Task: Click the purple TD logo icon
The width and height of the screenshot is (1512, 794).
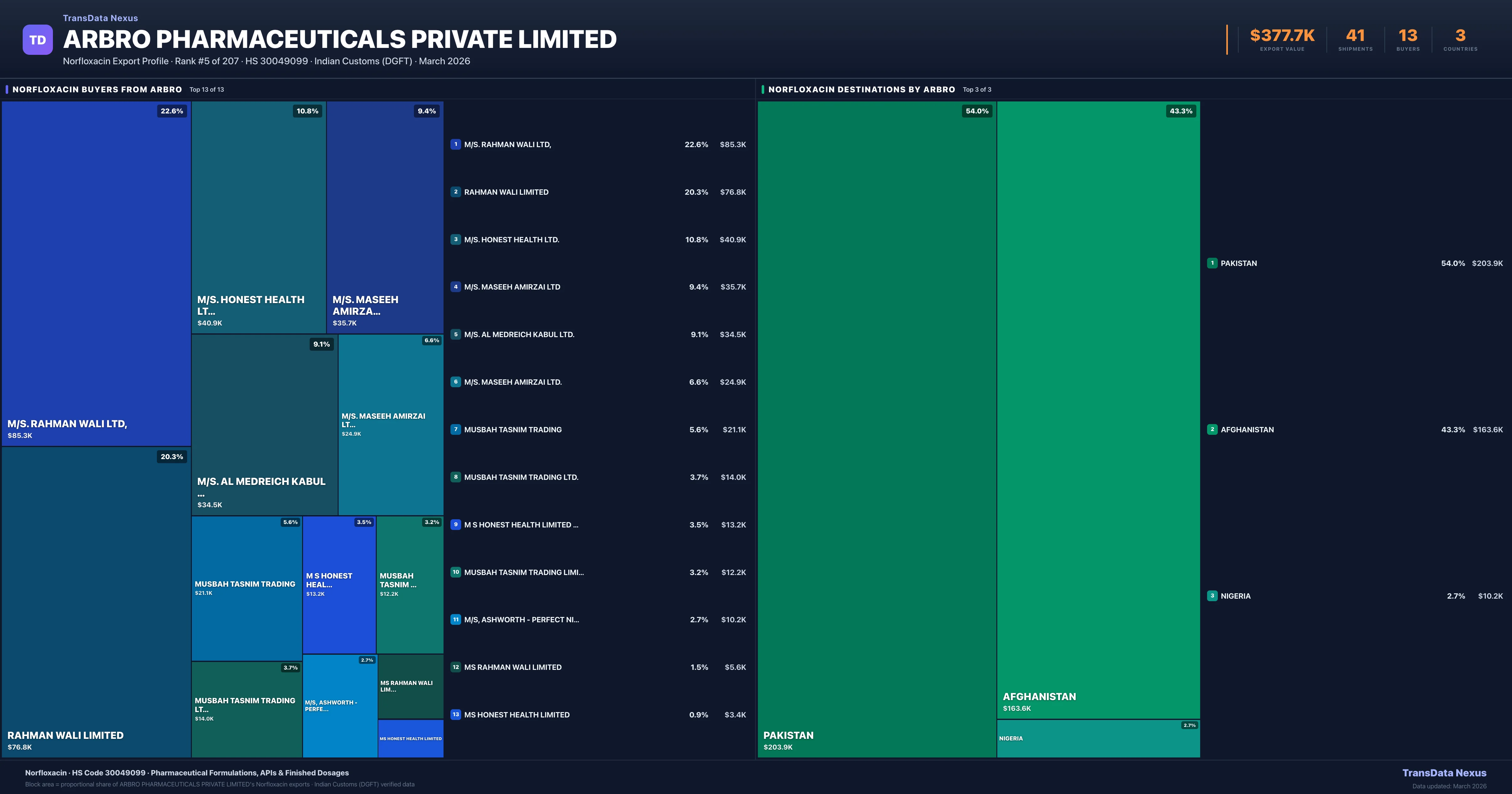Action: coord(37,40)
